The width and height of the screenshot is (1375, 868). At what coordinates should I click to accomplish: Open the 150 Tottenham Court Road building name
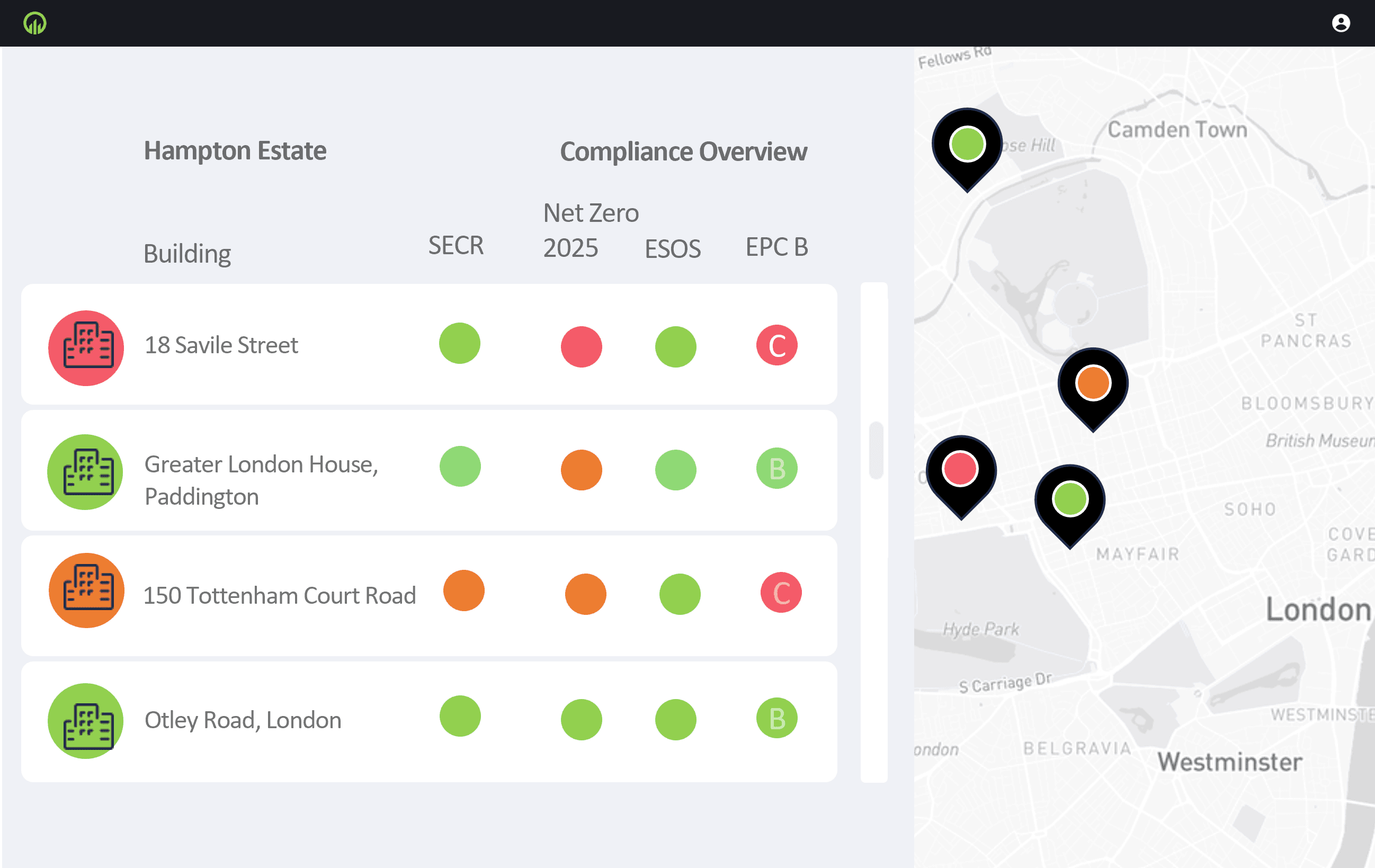(279, 595)
